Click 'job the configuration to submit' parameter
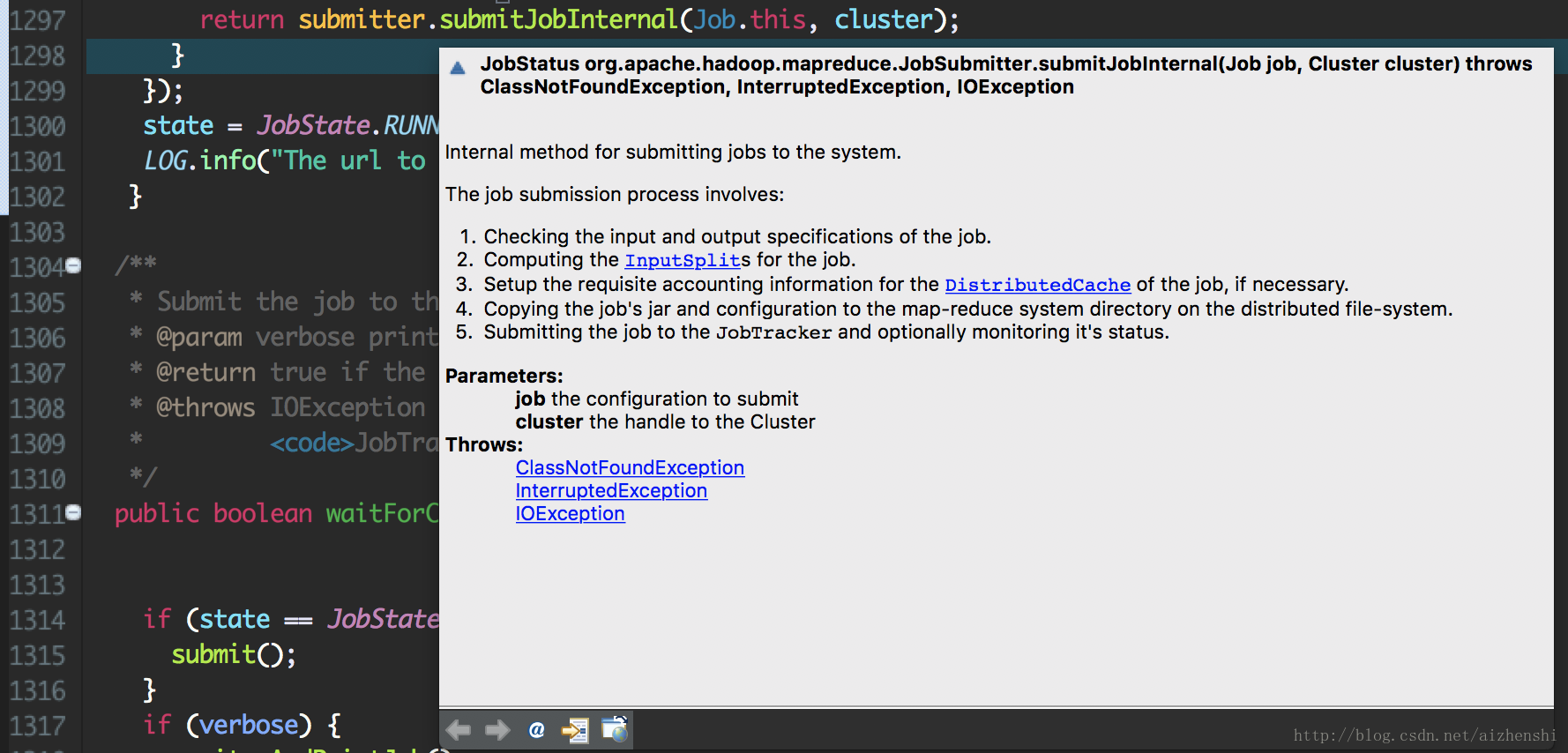This screenshot has width=1568, height=753. click(x=657, y=399)
